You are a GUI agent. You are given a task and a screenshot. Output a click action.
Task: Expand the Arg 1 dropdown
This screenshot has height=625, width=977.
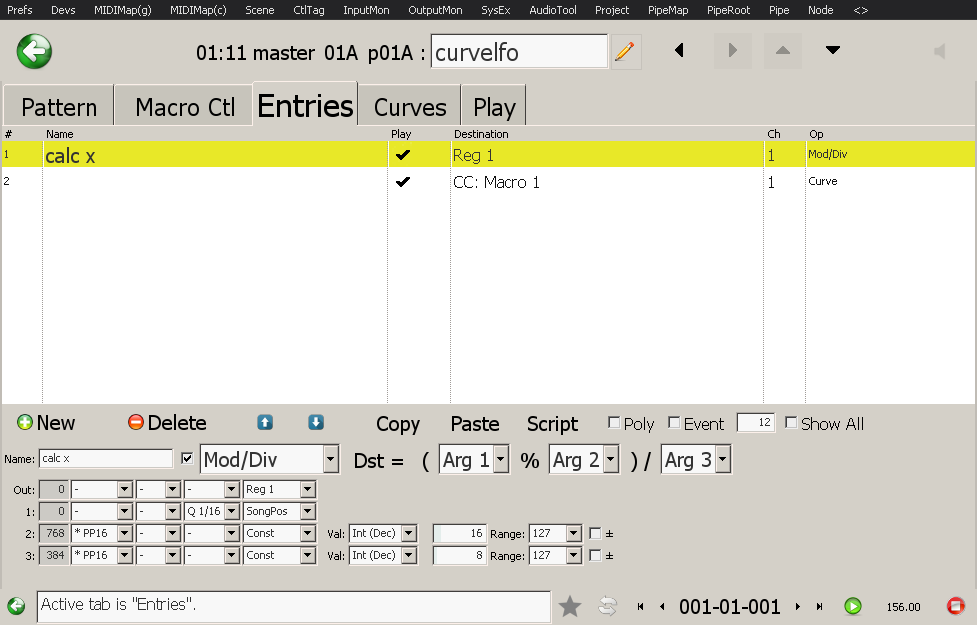[x=500, y=460]
